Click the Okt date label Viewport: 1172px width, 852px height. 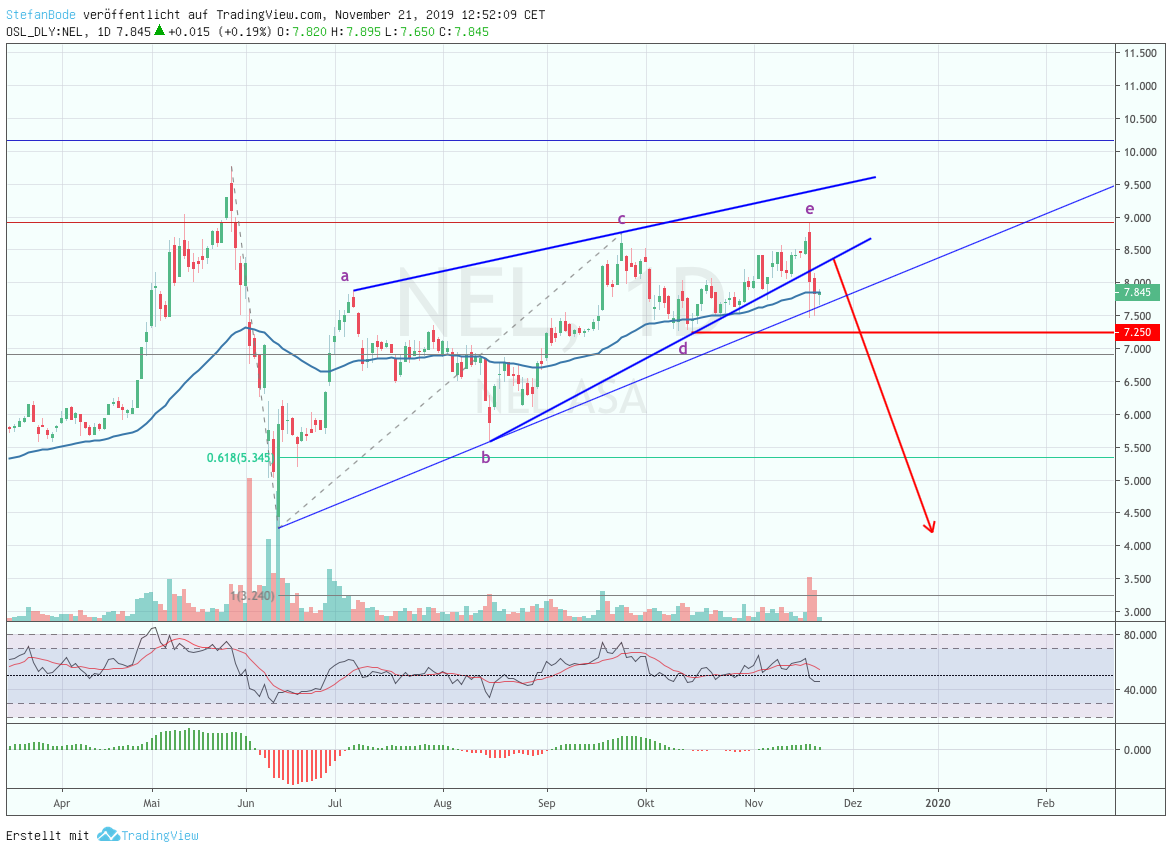click(646, 803)
